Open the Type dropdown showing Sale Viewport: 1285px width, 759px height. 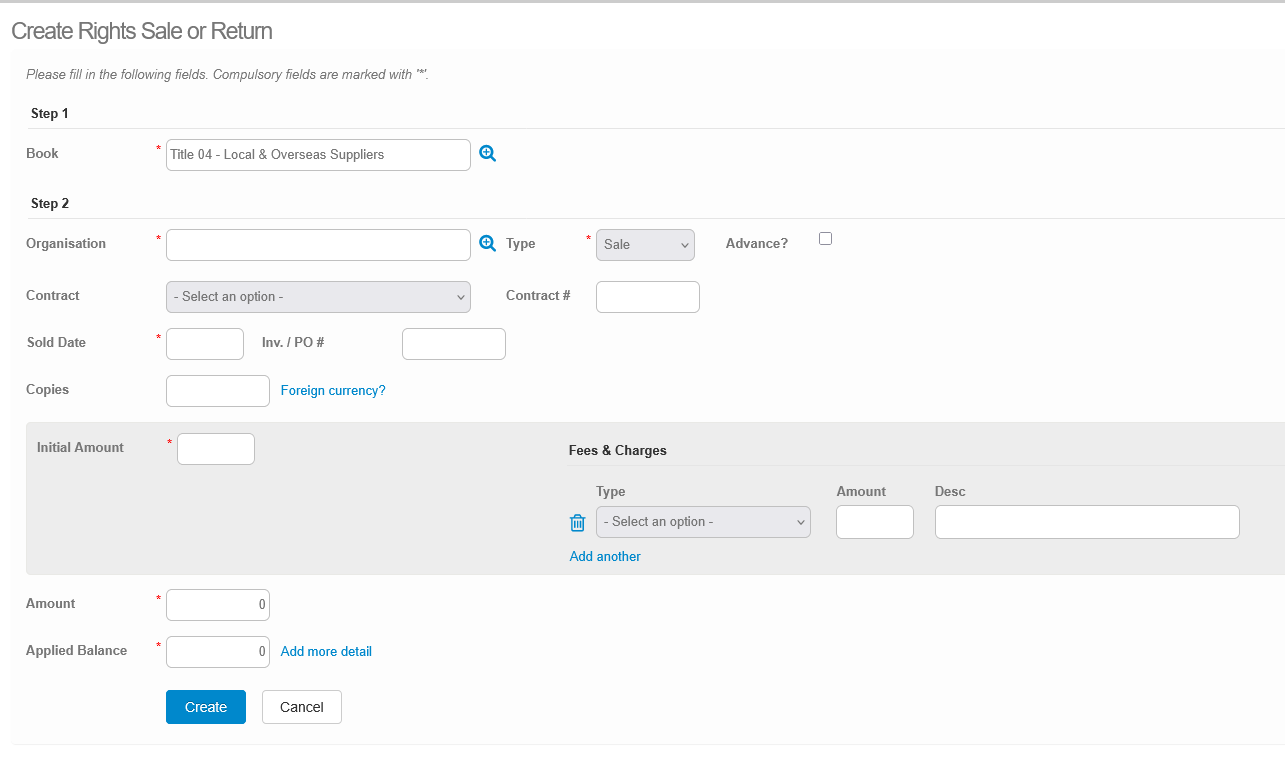click(x=645, y=245)
